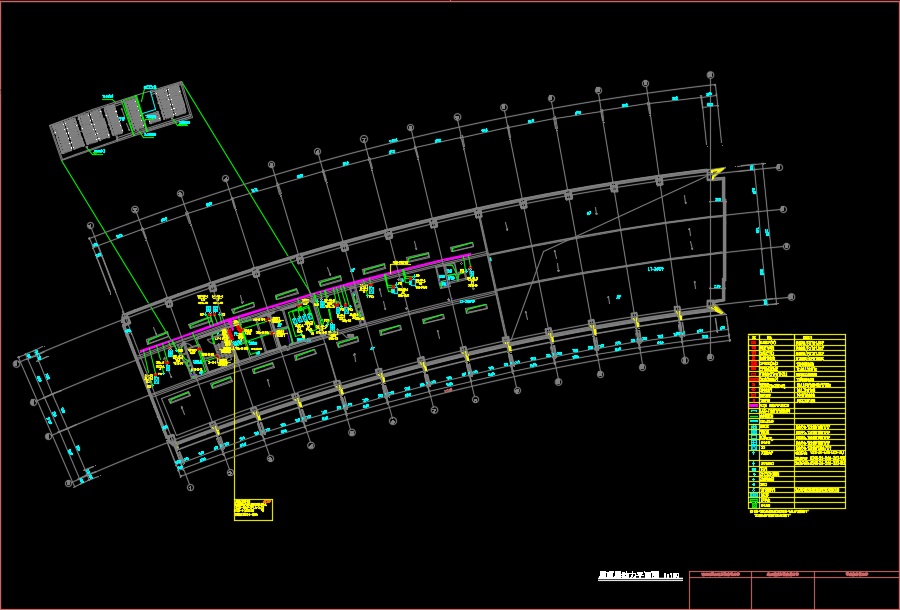The image size is (900, 610).
Task: Select grid bubble 1 below the building's left end
Action: [x=190, y=487]
